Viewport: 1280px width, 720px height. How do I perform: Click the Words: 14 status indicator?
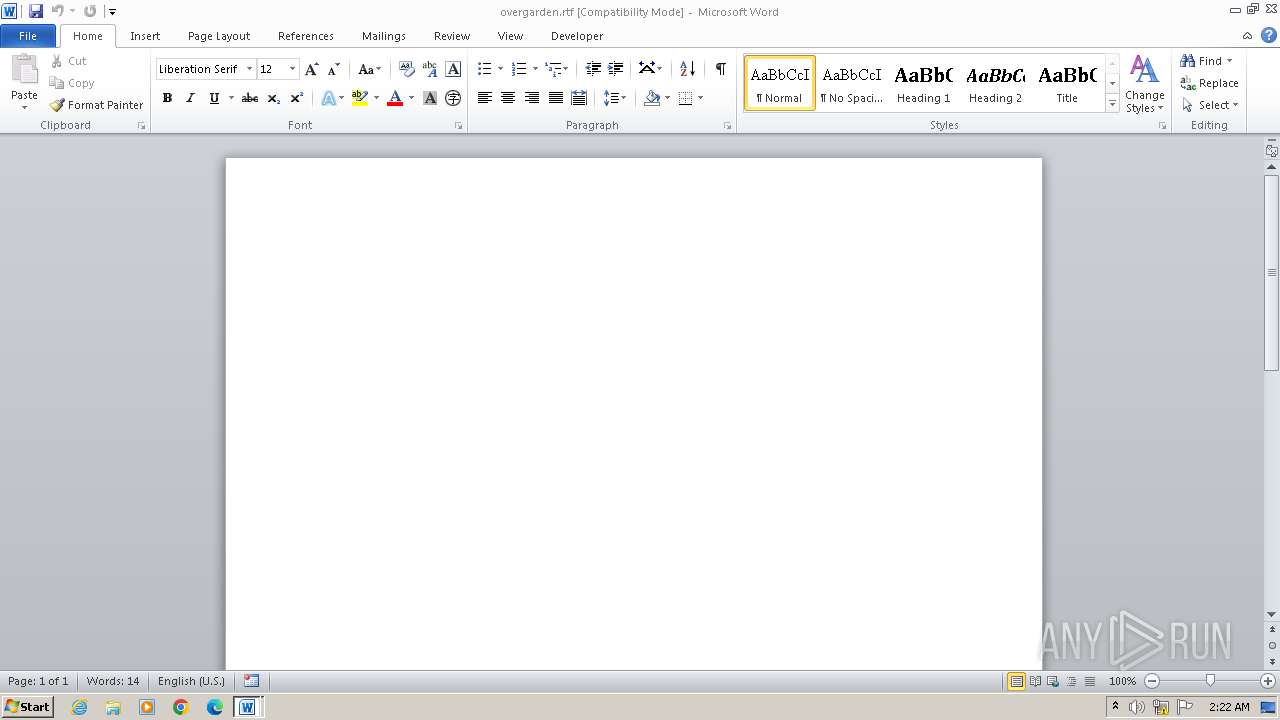(x=113, y=681)
